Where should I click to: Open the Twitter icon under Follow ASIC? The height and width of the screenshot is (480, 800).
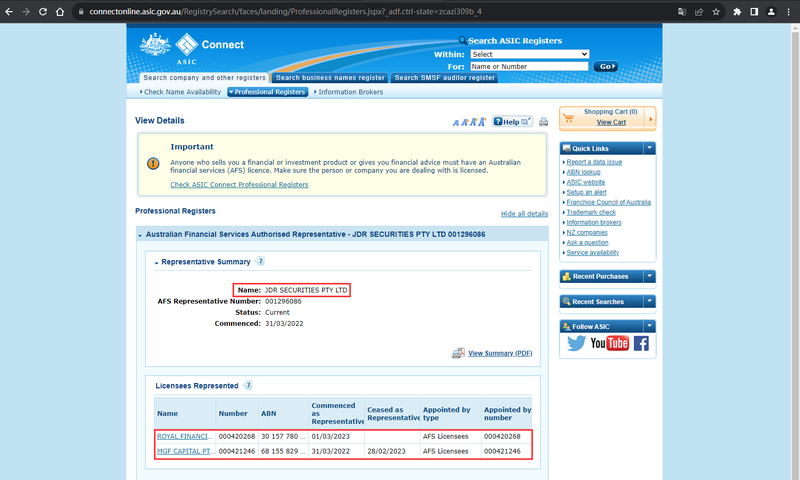576,343
